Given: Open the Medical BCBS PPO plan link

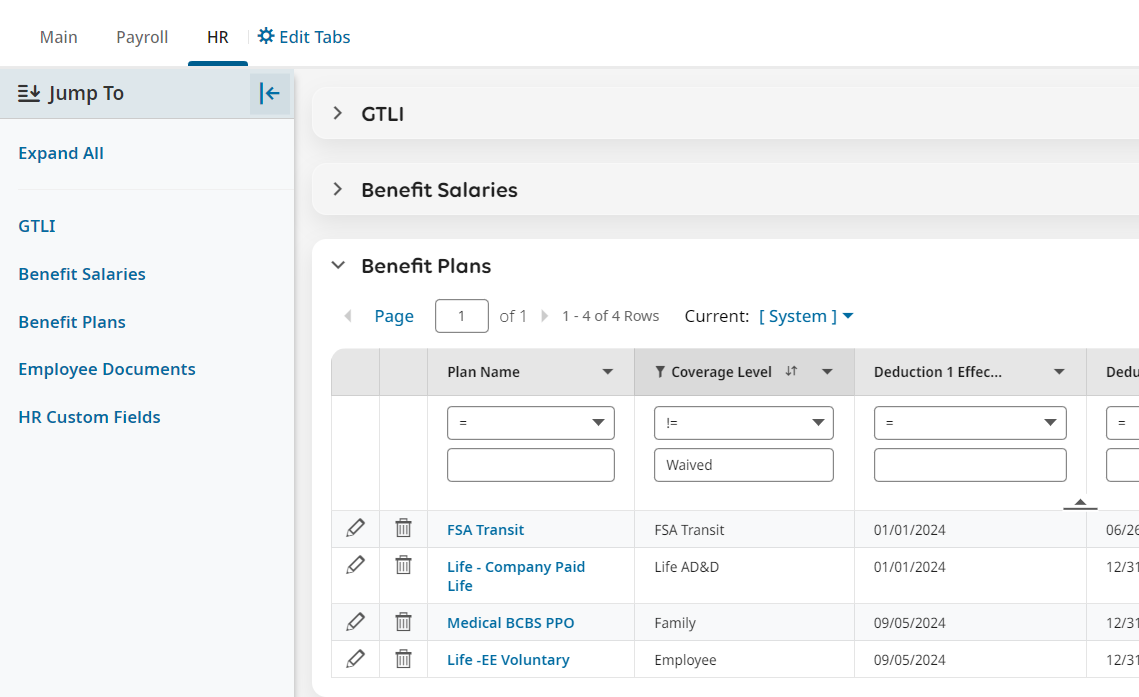Looking at the screenshot, I should (511, 623).
